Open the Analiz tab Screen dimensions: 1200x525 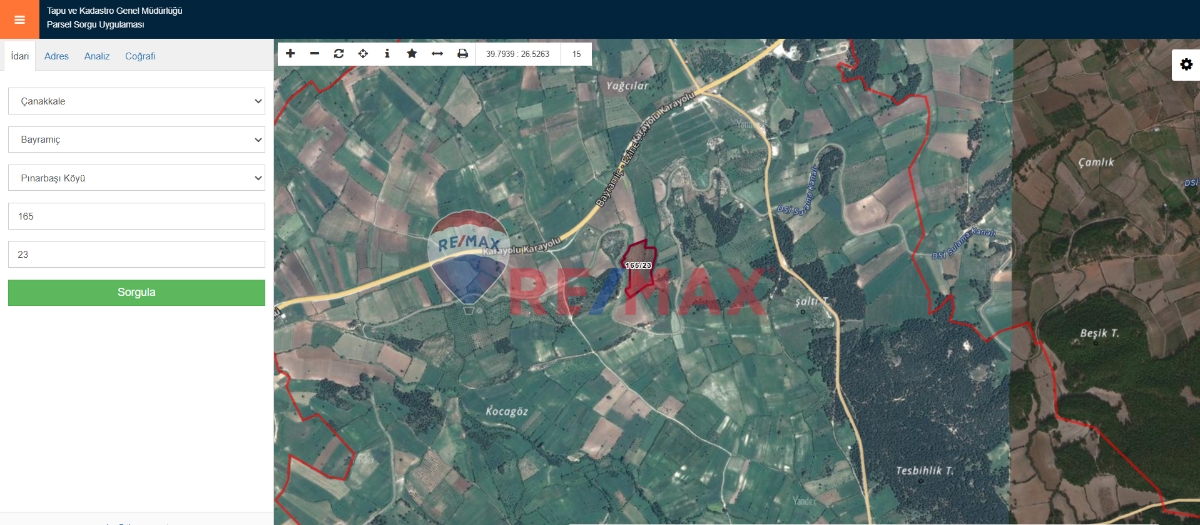click(x=97, y=56)
